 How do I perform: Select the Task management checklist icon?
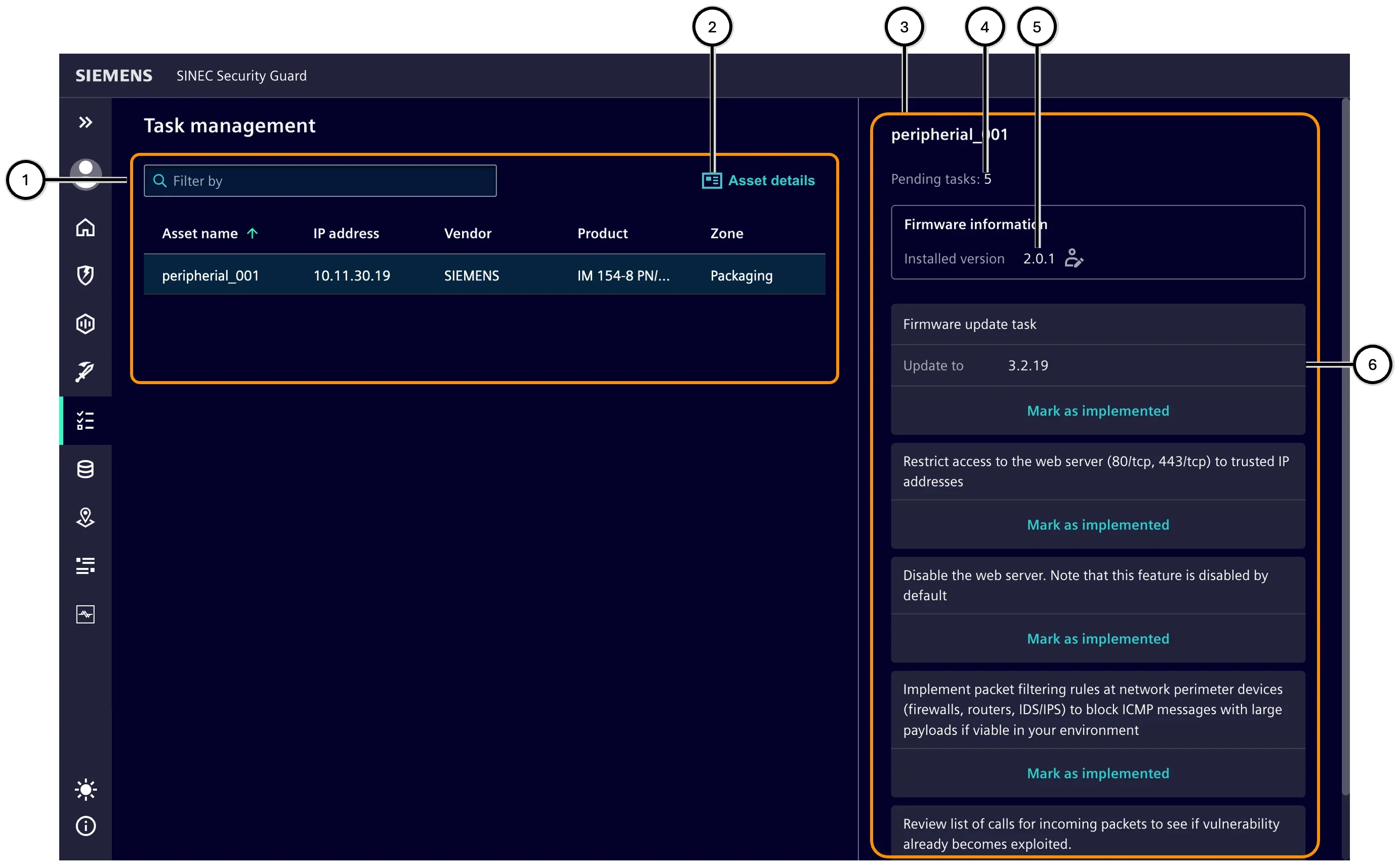click(86, 421)
